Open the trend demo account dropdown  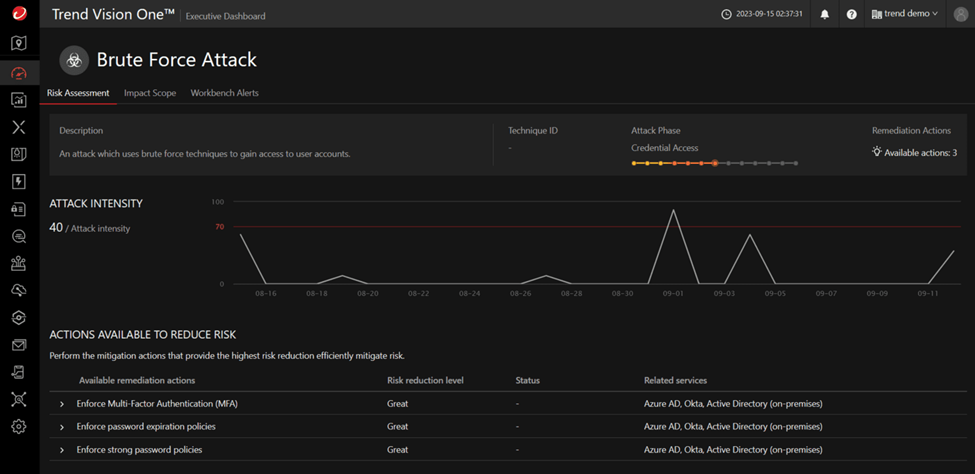click(905, 14)
